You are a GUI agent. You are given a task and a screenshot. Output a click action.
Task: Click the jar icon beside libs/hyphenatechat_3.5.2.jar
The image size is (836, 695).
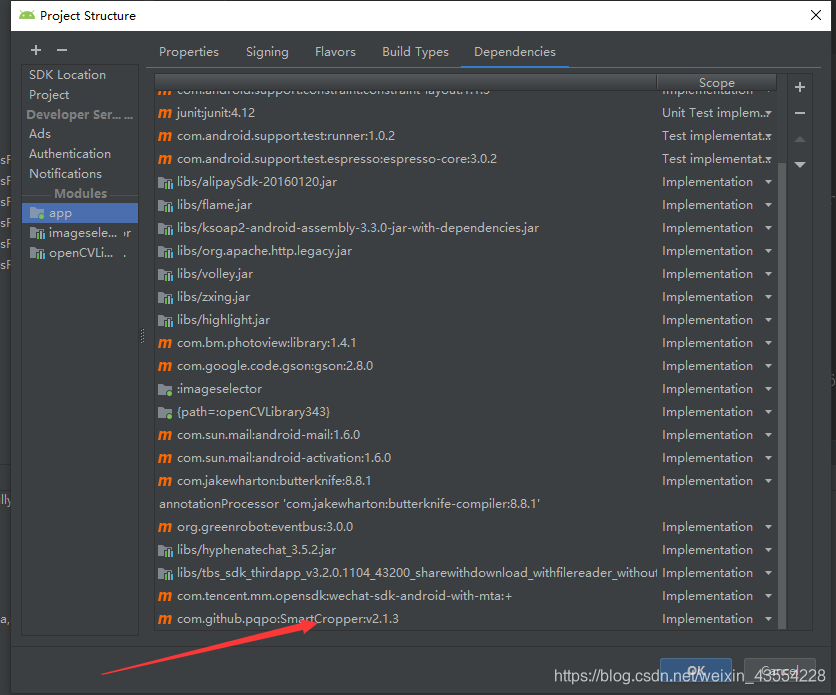[x=165, y=551]
